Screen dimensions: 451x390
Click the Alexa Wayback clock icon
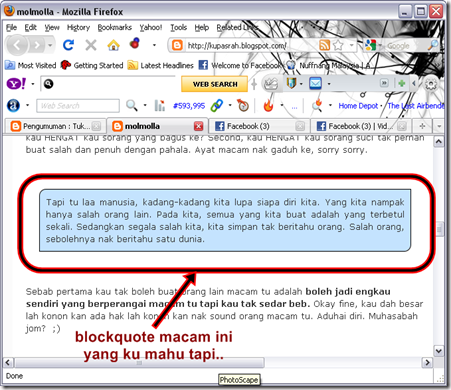click(x=243, y=106)
